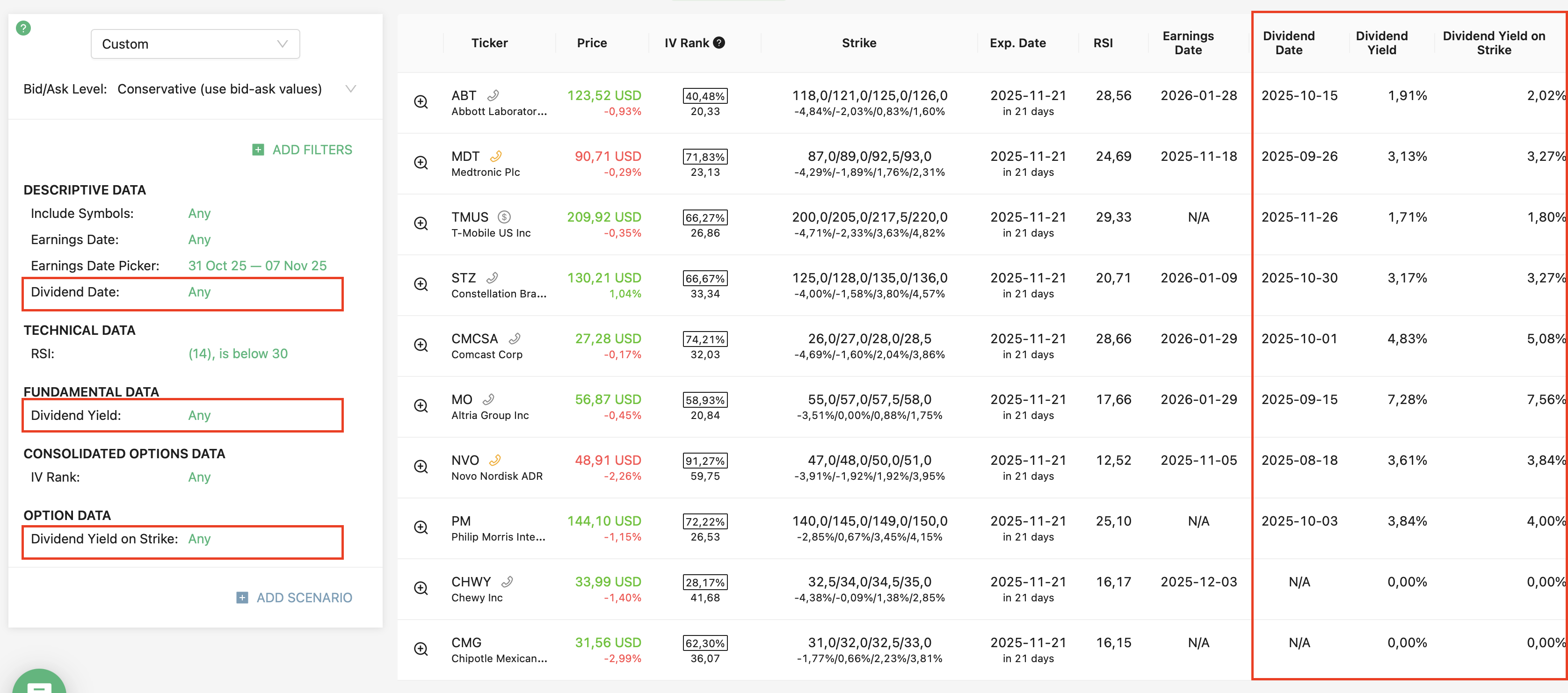Expand the Bid/Ask Level dropdown

[351, 89]
